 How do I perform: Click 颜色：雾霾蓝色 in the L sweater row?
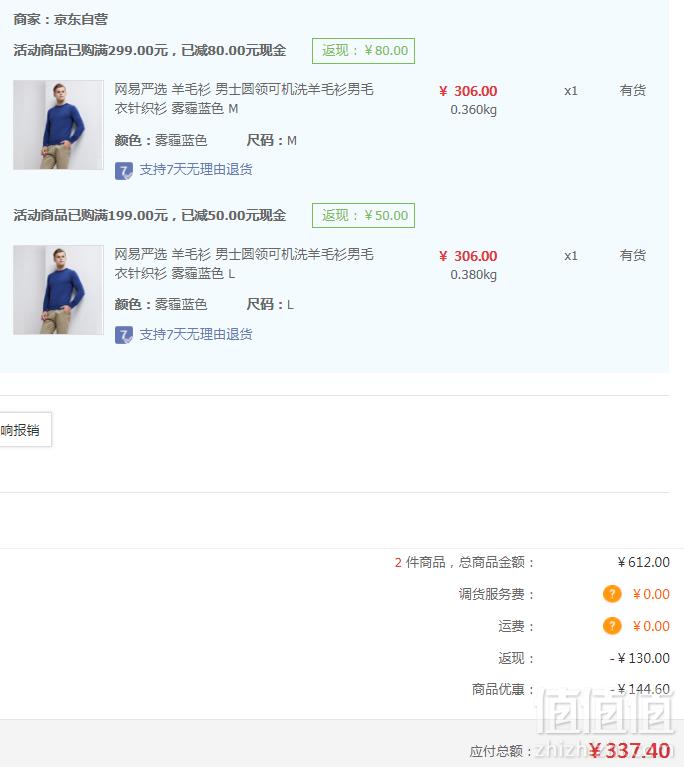161,305
